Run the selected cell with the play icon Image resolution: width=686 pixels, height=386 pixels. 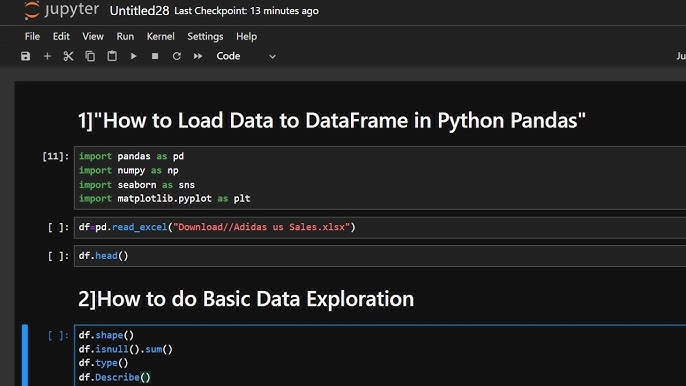pos(133,56)
